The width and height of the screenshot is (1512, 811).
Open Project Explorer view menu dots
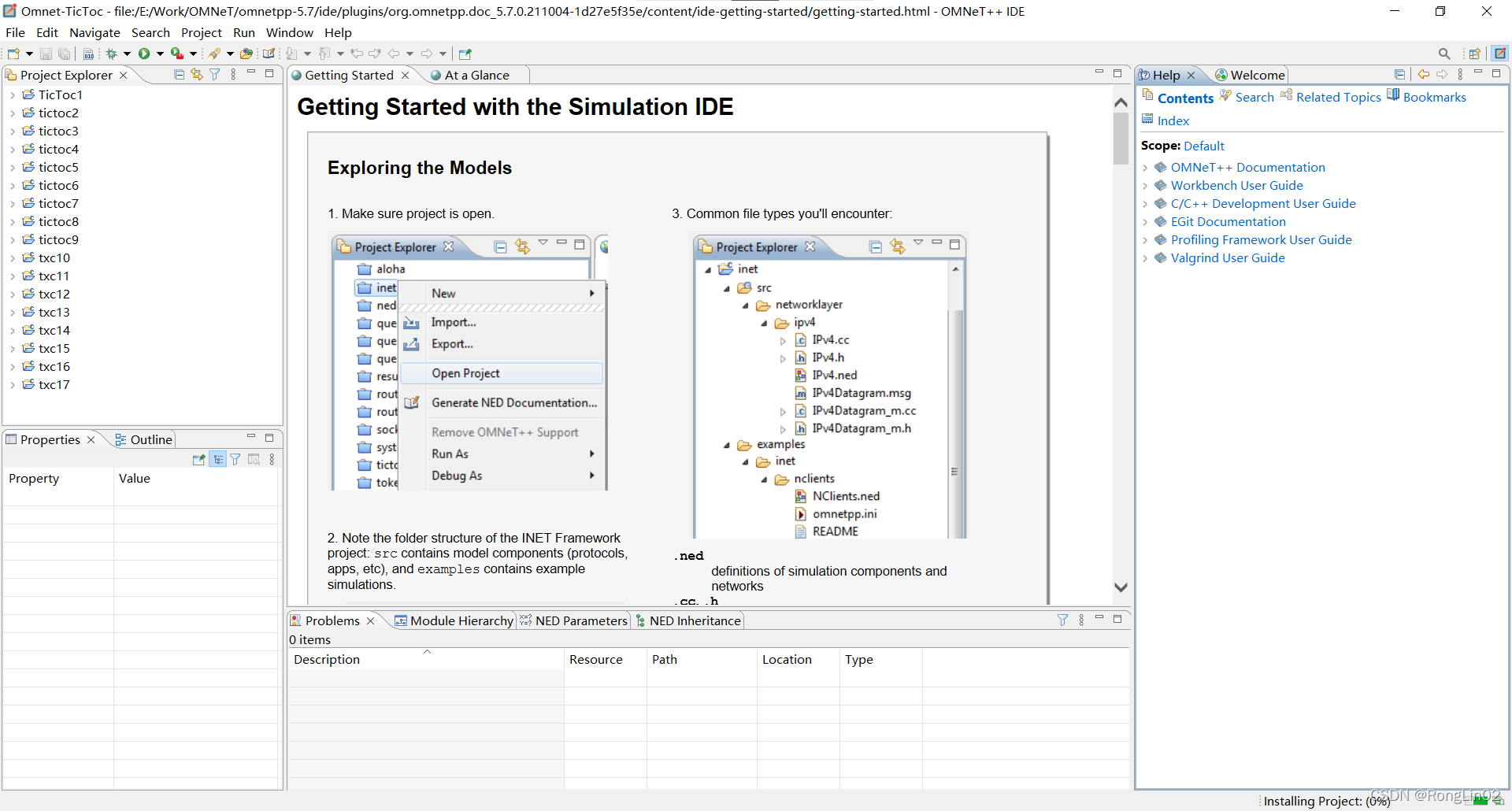pyautogui.click(x=233, y=74)
